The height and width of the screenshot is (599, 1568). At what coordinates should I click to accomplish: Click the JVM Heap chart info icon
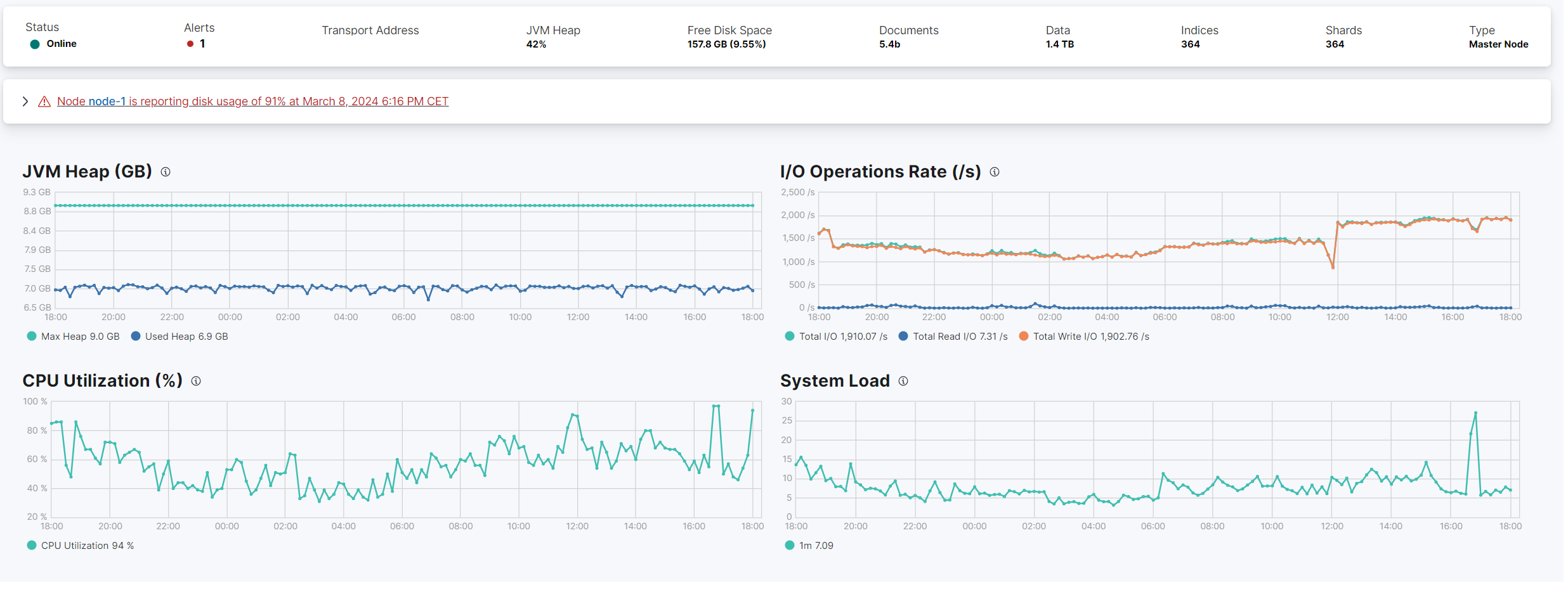(166, 172)
